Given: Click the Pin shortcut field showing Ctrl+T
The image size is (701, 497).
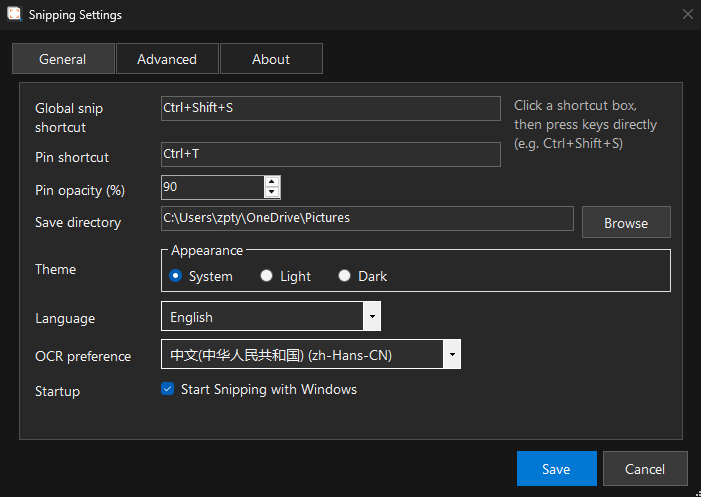Looking at the screenshot, I should (330, 154).
